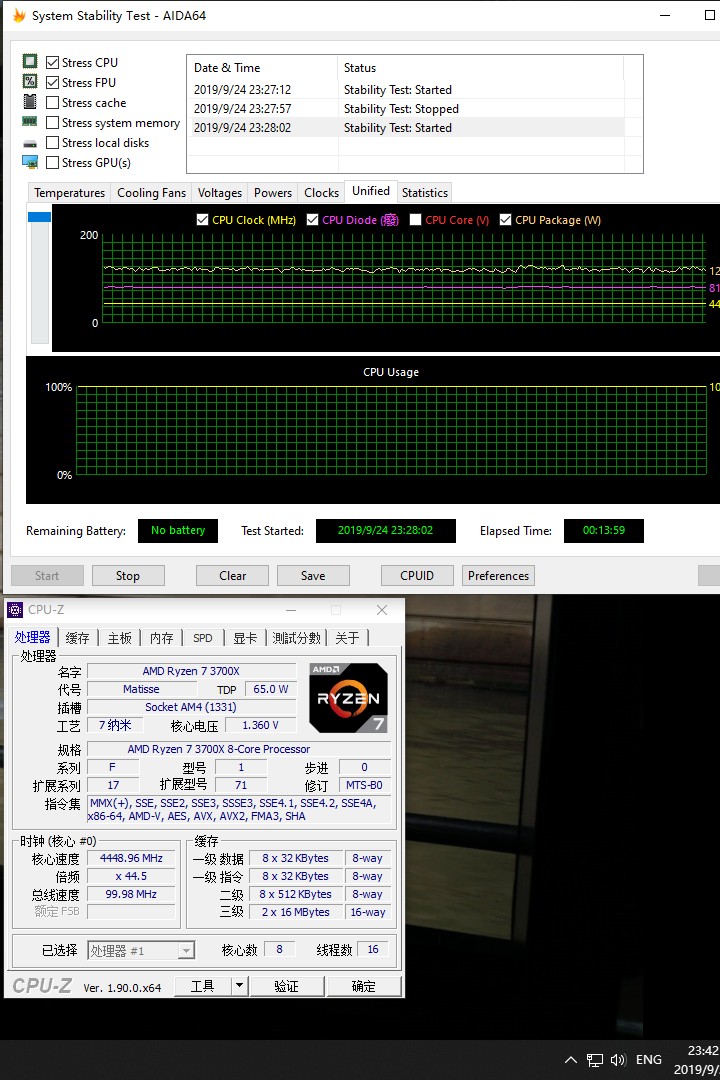Click the Stress FPU percent icon

30,81
